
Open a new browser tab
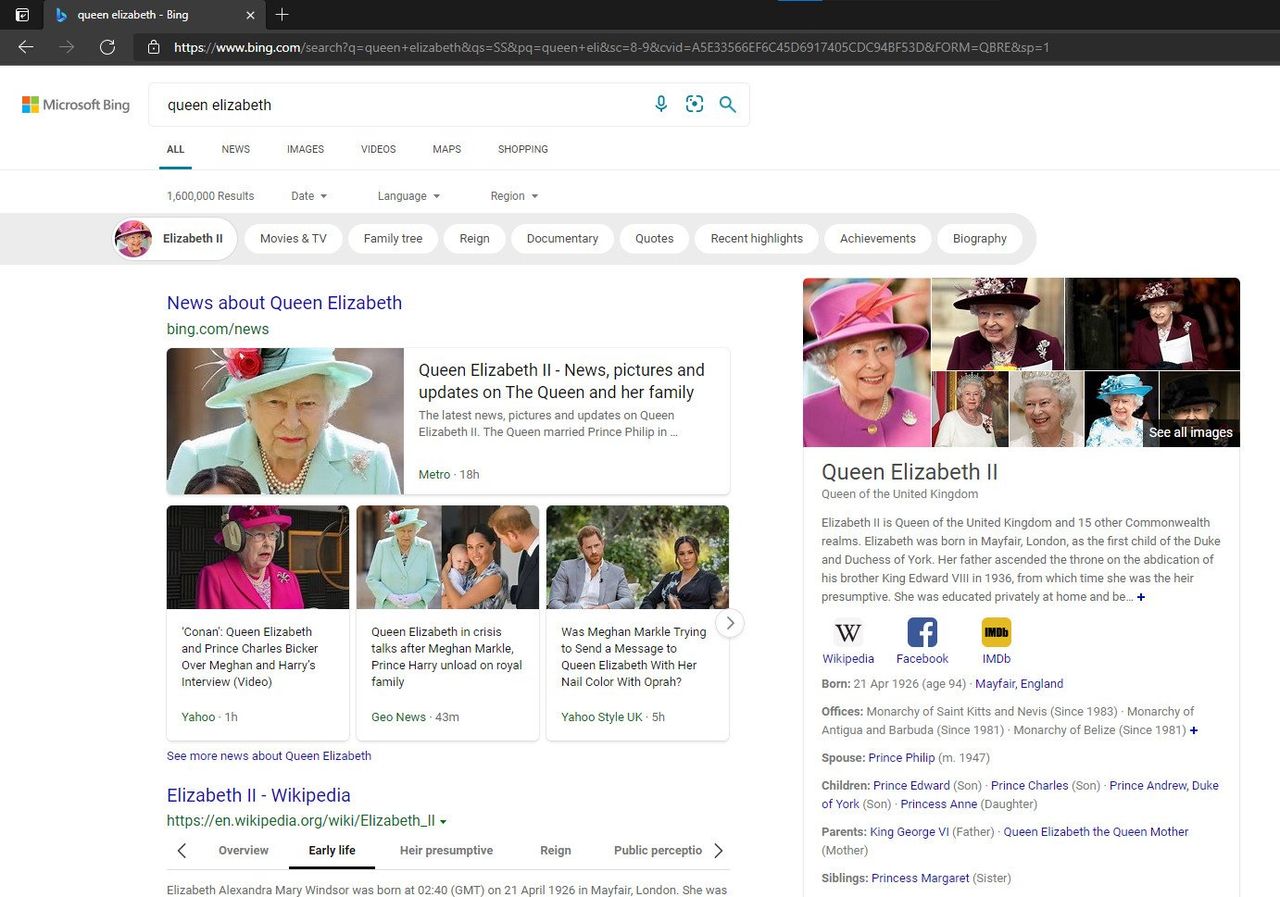(282, 14)
